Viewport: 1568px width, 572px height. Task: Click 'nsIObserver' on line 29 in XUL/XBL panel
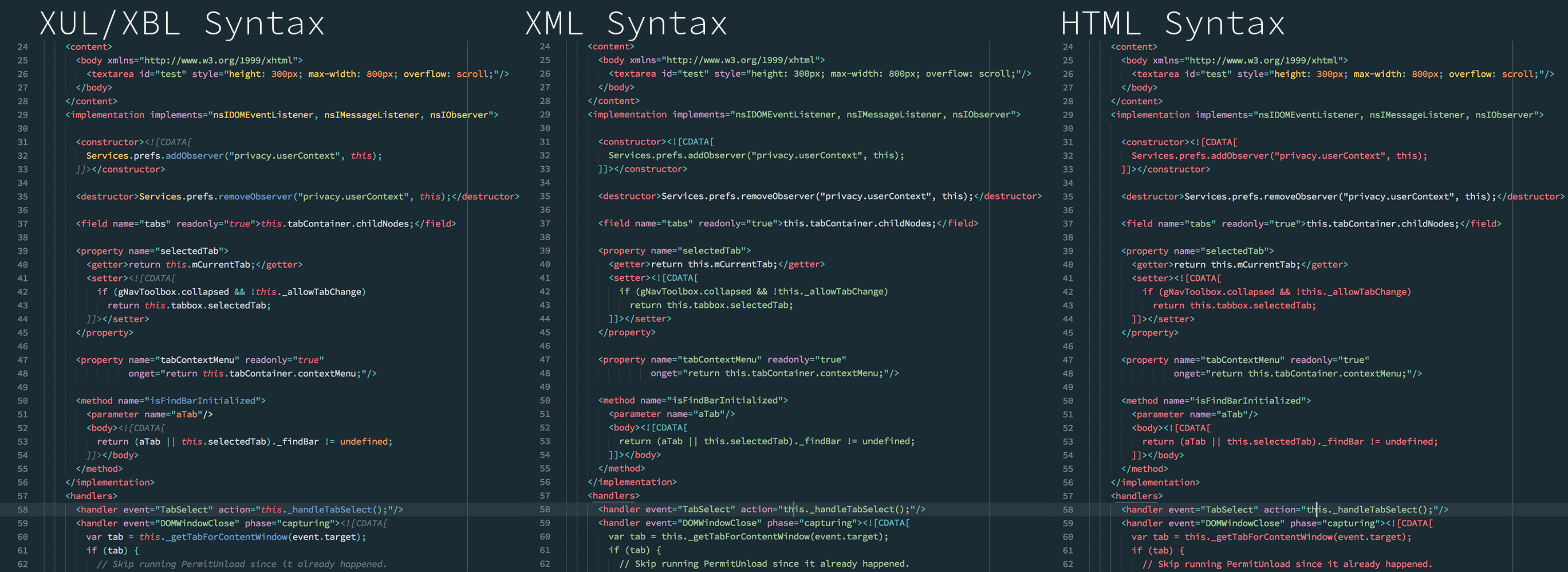click(459, 115)
